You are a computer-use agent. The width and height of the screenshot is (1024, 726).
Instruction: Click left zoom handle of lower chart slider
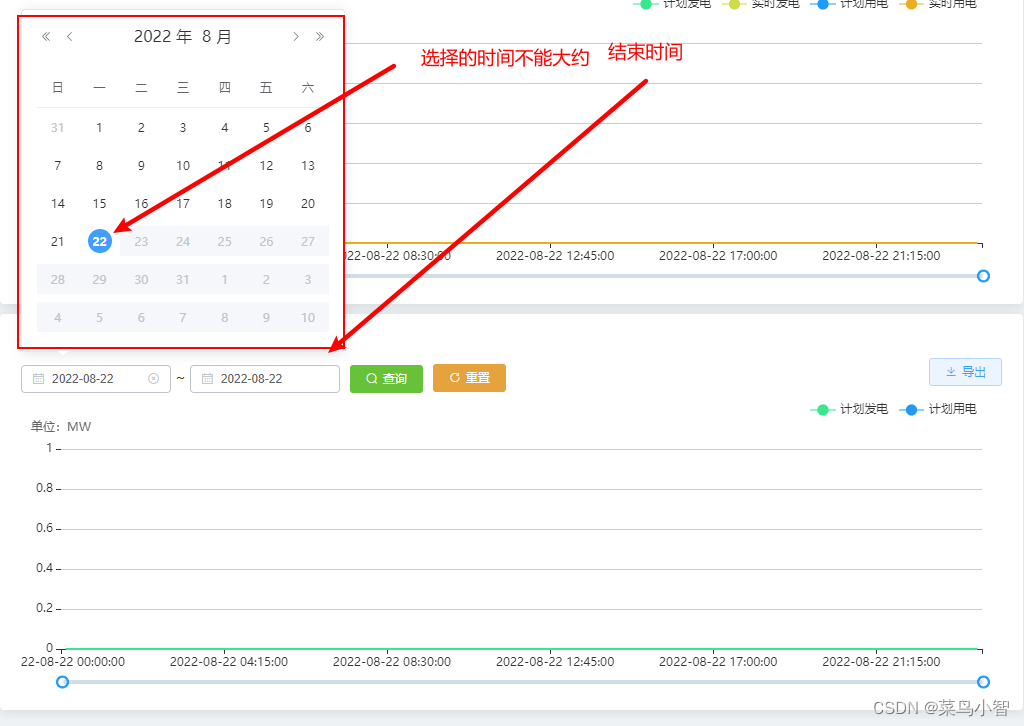click(62, 682)
